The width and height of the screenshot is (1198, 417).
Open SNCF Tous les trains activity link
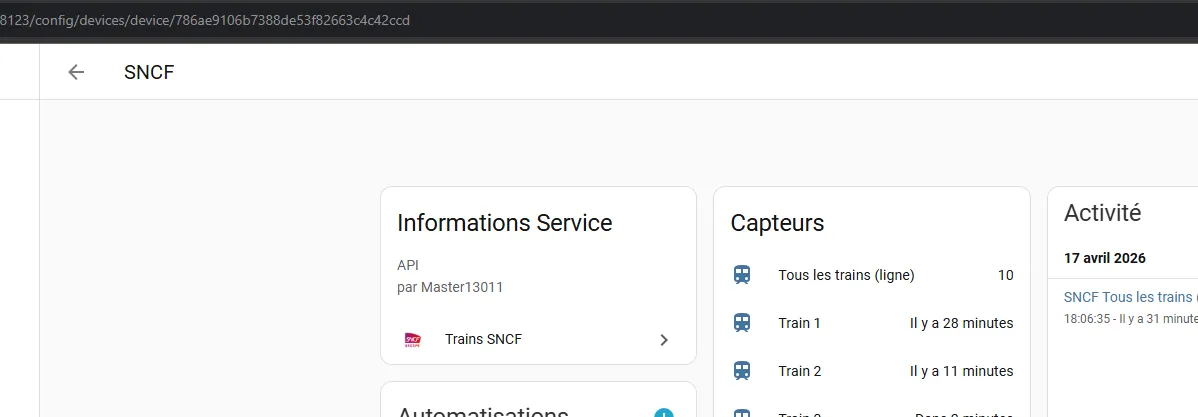tap(1130, 297)
